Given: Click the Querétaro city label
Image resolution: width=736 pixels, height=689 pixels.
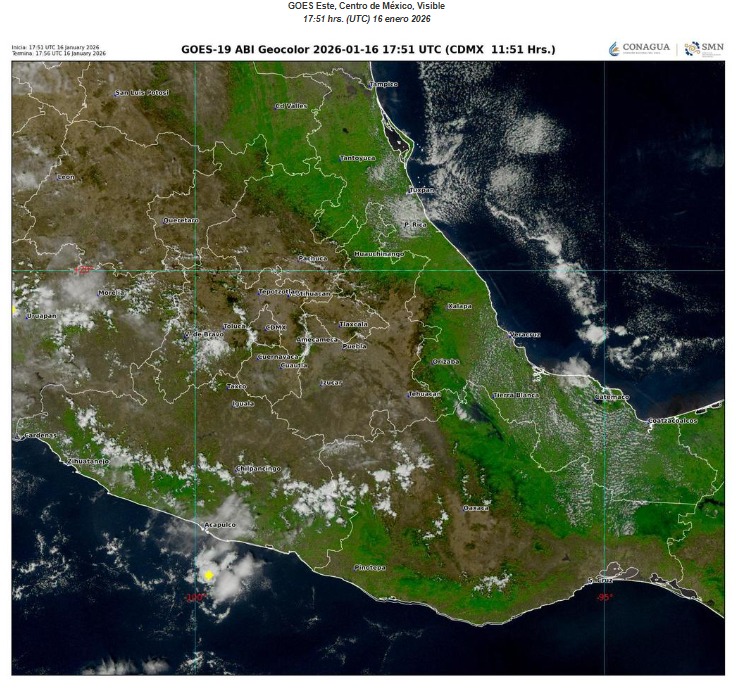Looking at the screenshot, I should pyautogui.click(x=181, y=219).
